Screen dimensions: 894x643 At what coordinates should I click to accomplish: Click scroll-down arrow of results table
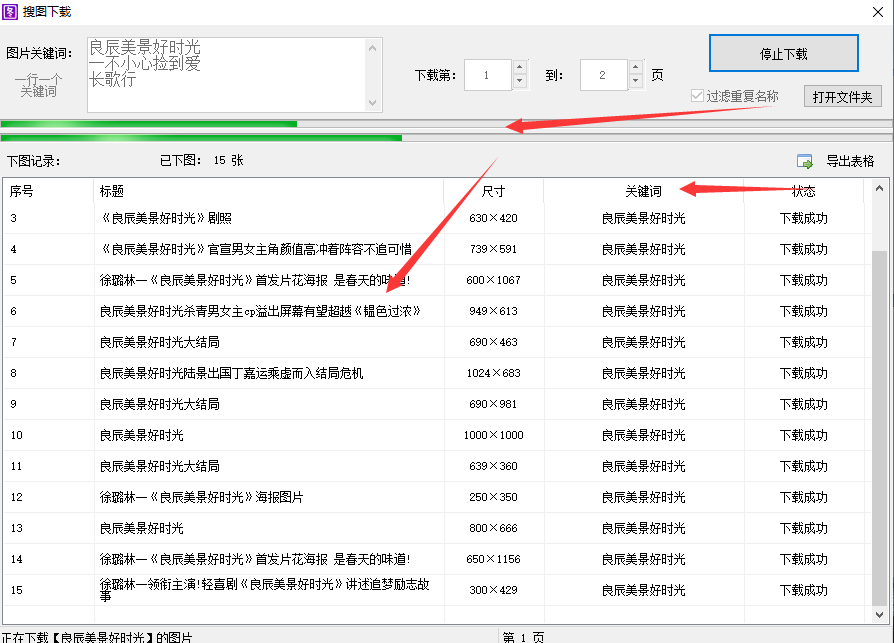(879, 614)
